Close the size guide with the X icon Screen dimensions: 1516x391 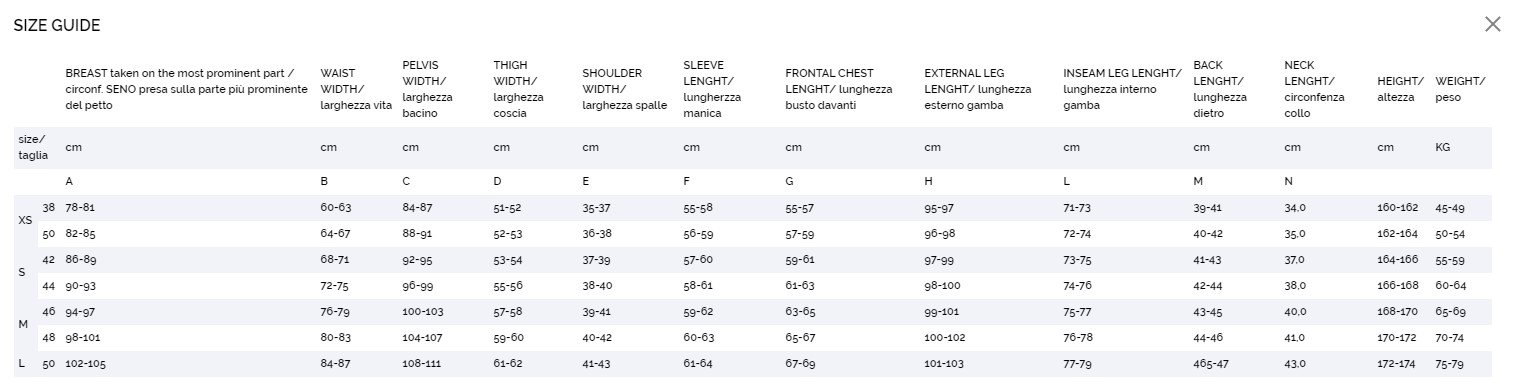tap(1492, 24)
